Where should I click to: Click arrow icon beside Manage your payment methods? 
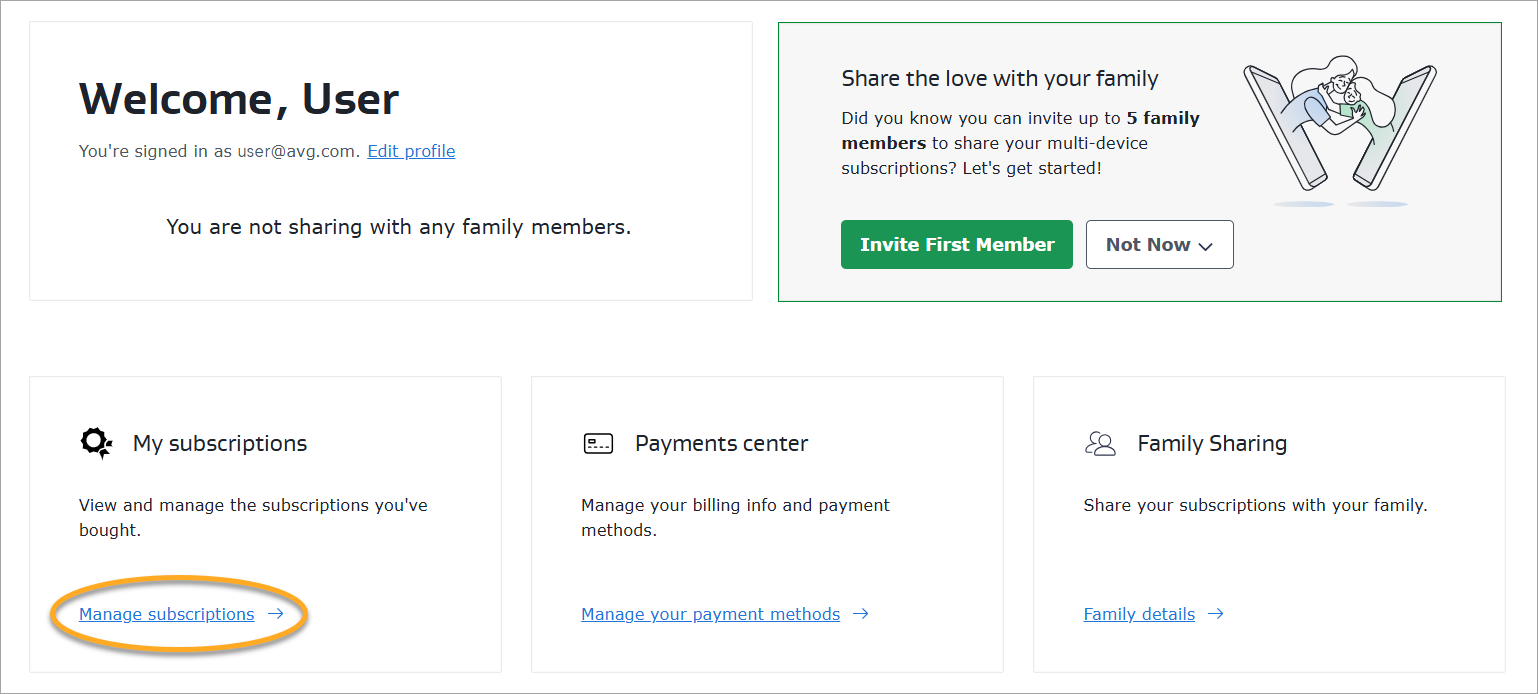coord(860,614)
